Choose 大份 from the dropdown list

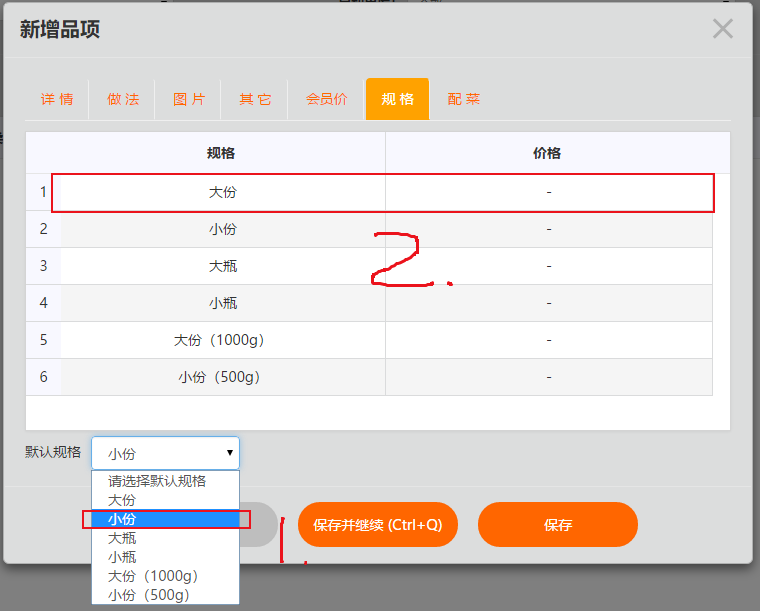[165, 500]
